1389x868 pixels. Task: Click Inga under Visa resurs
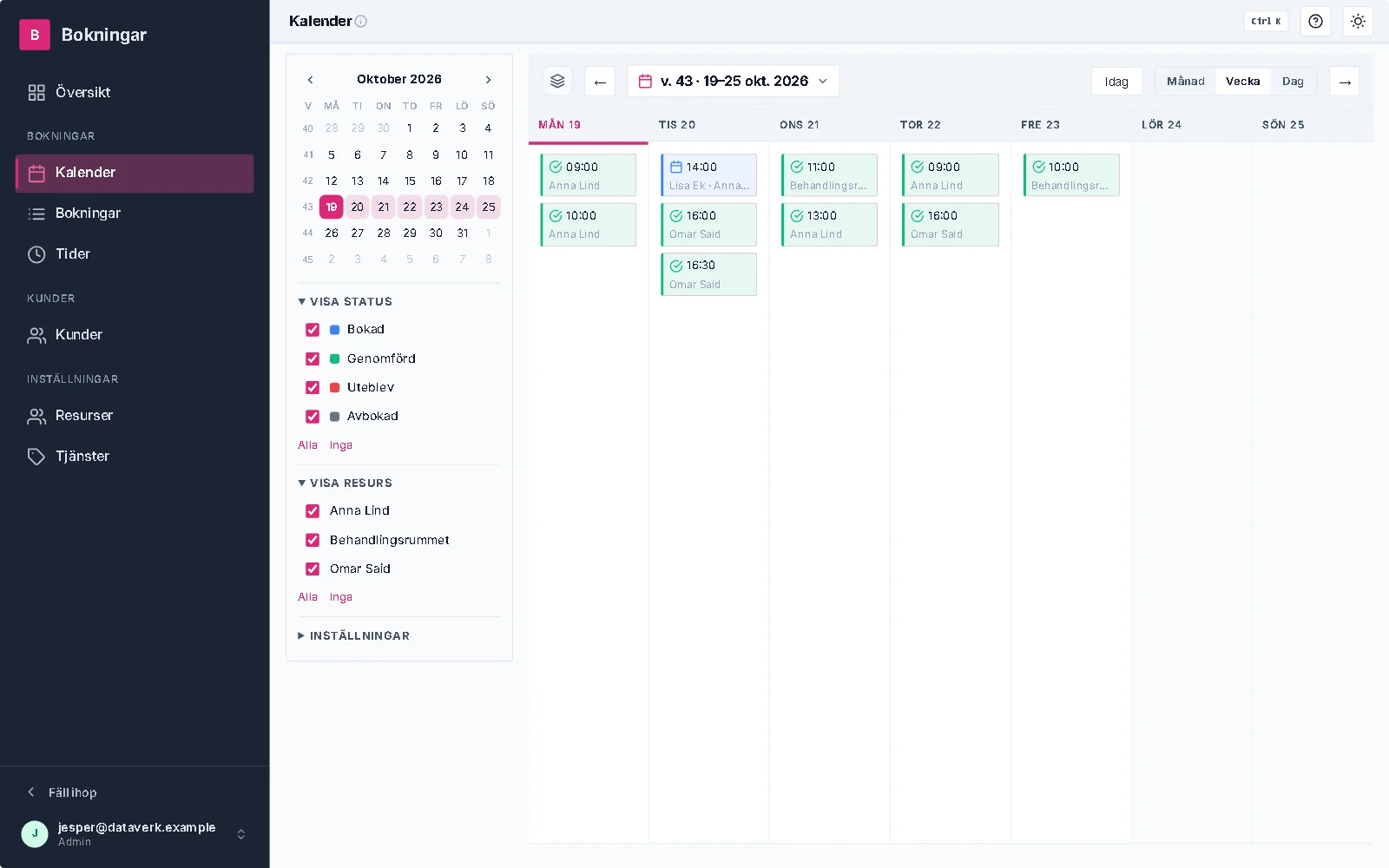(341, 597)
